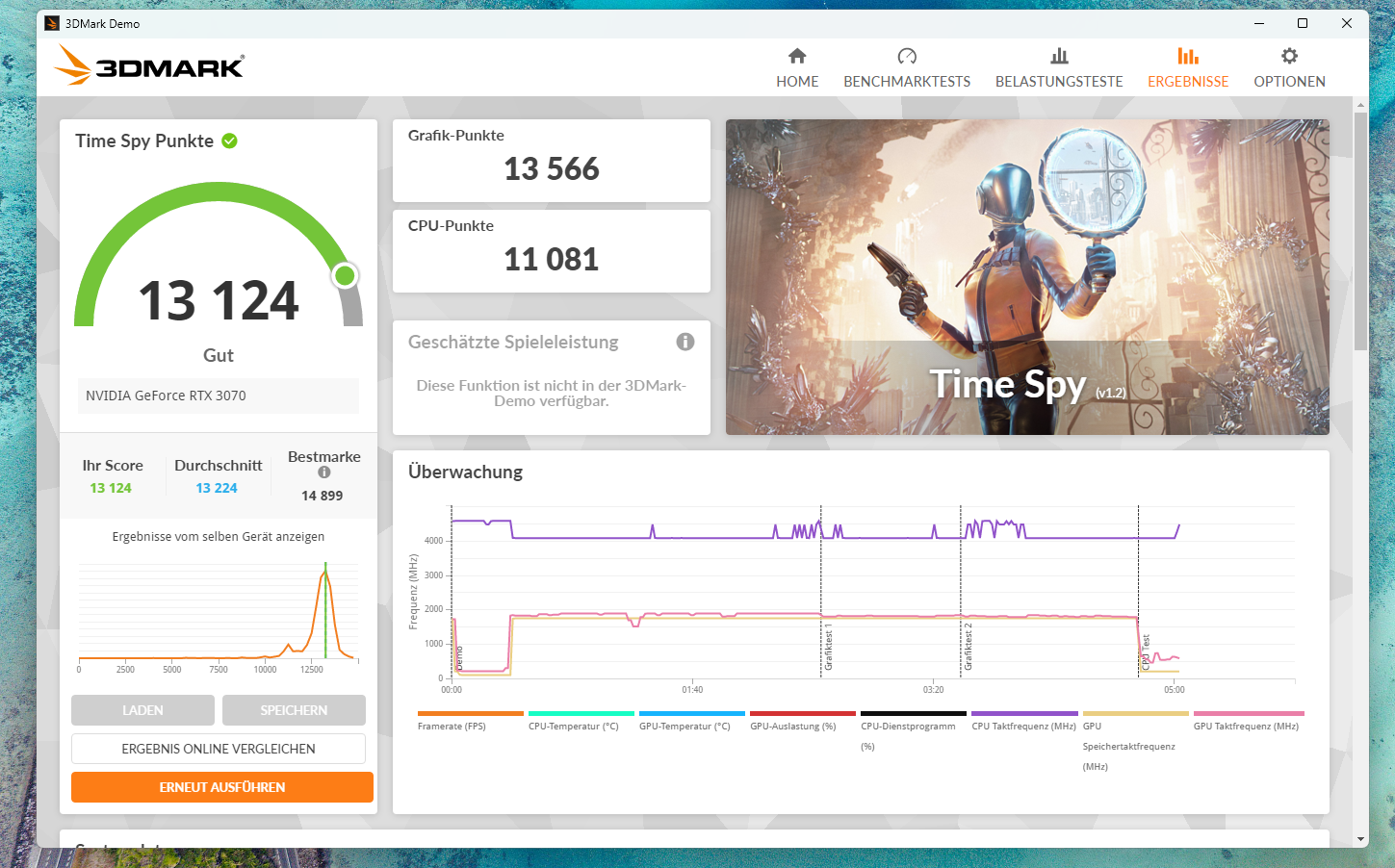Screen dimensions: 1395x868
Task: Toggle the CPU-Dienstprogramm legend entry
Action: click(x=913, y=731)
